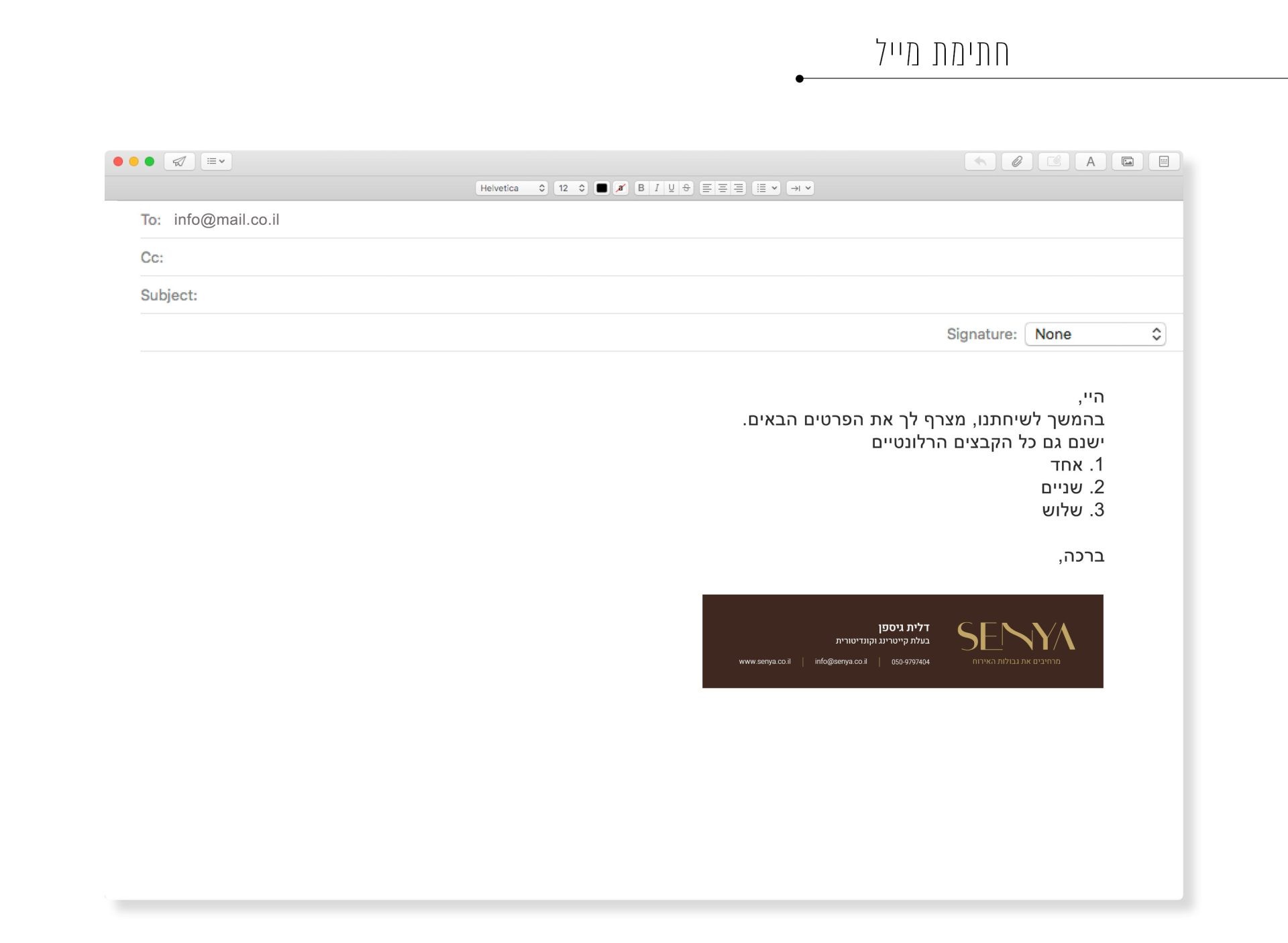Viewport: 1288px width, 943px height.
Task: Zoom the window with the green button
Action: pyautogui.click(x=150, y=161)
